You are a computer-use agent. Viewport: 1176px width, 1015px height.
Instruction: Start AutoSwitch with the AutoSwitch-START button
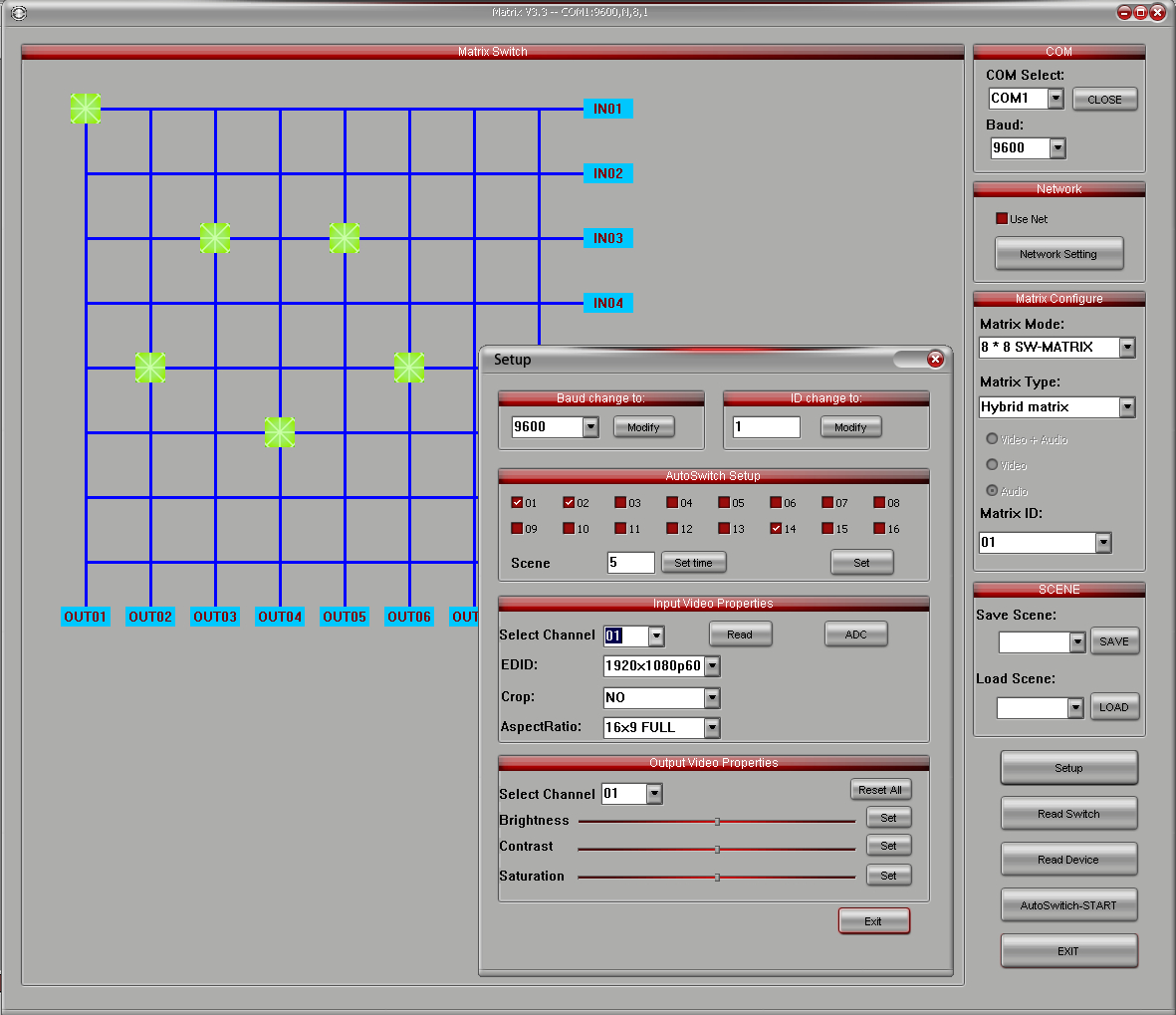tap(1068, 904)
